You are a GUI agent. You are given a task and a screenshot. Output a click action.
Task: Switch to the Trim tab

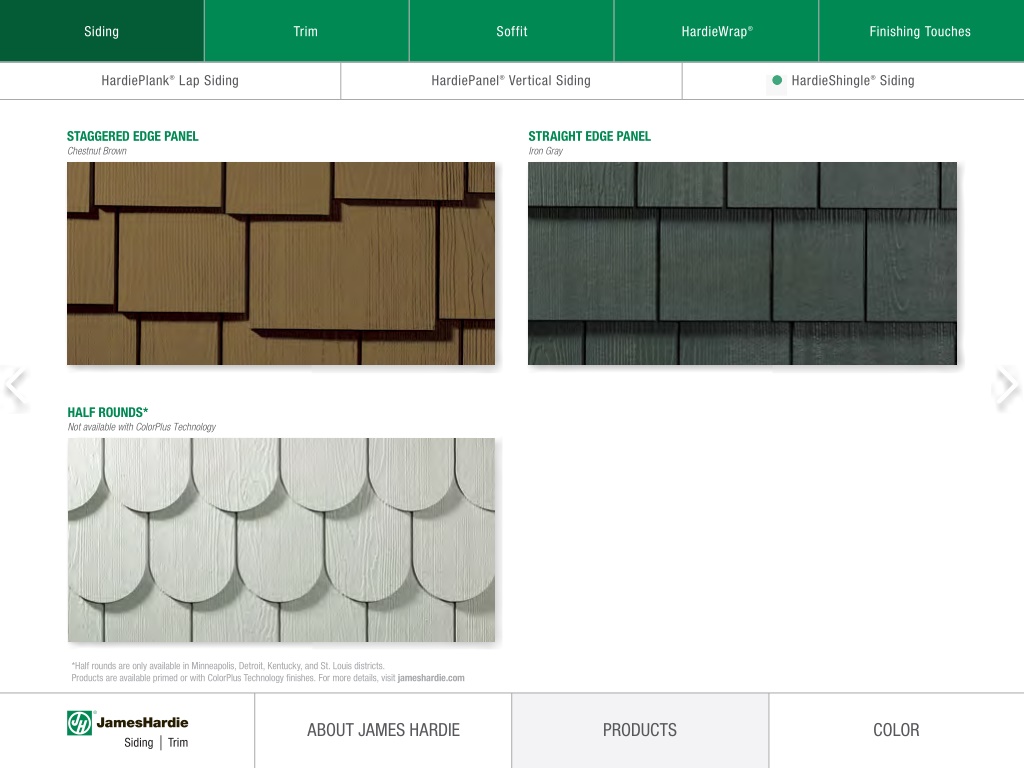coord(306,31)
